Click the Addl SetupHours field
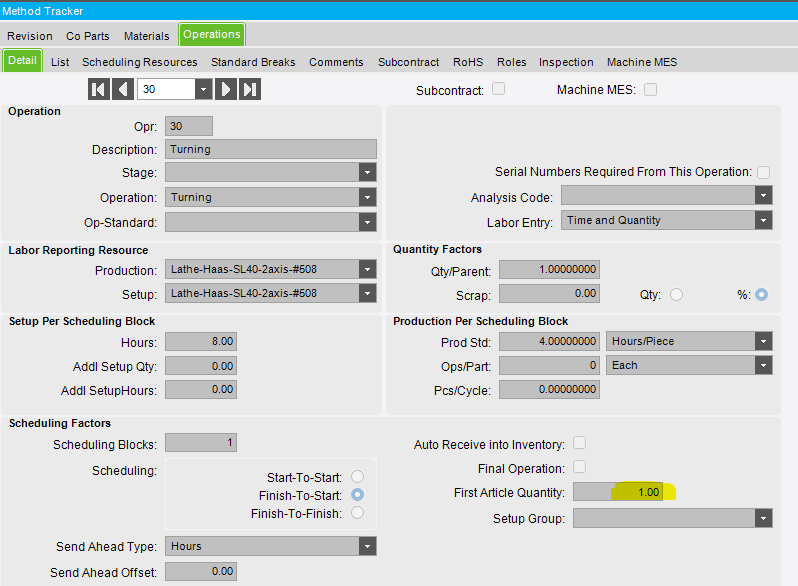 click(x=201, y=389)
